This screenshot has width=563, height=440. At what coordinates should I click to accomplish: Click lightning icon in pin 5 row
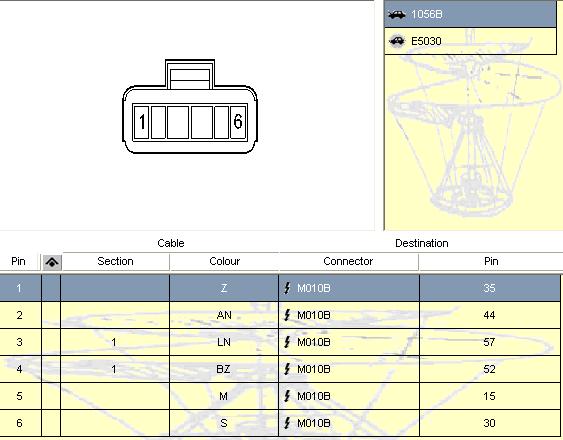(x=287, y=396)
